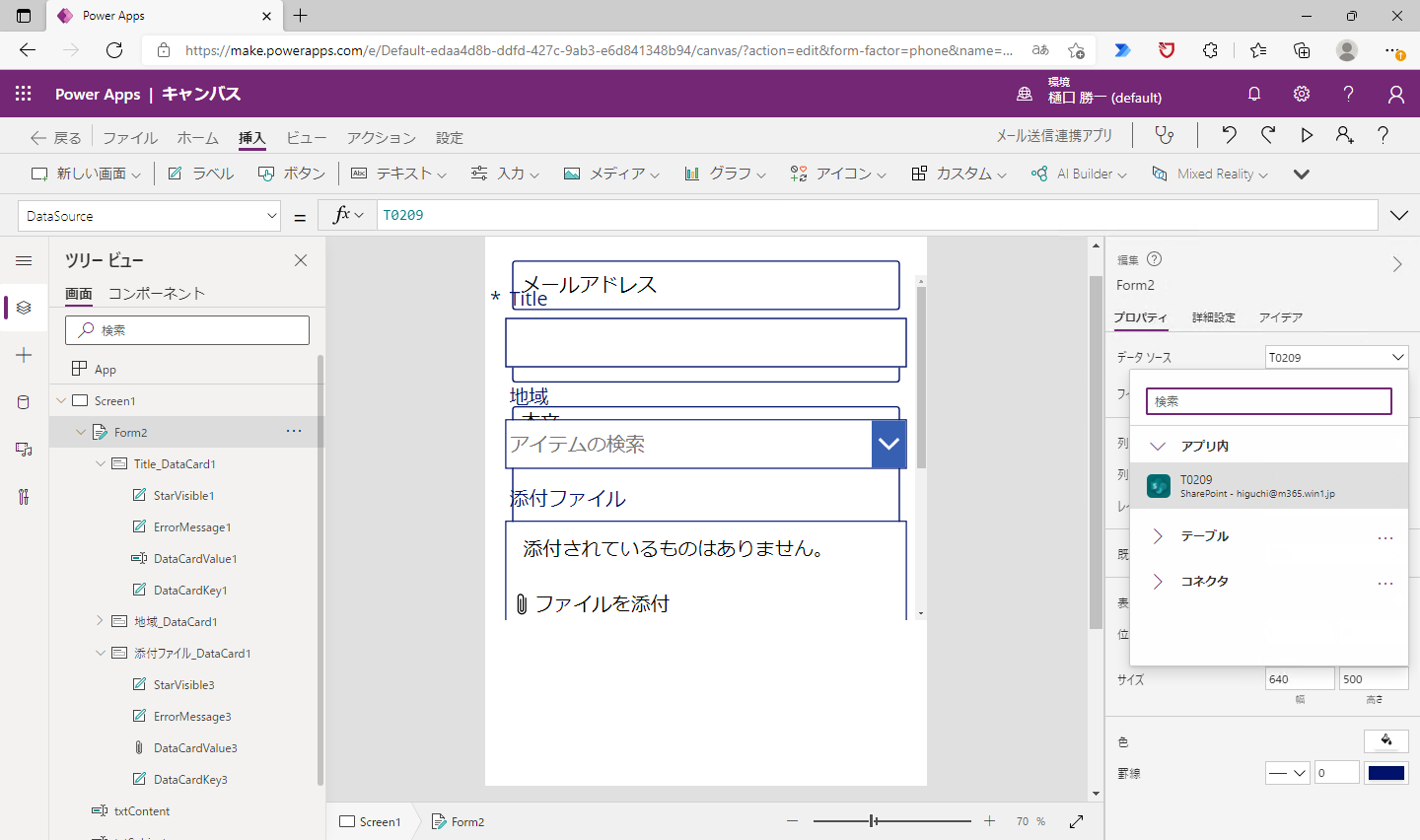Click the dark blue border color swatch
Viewport: 1420px width, 840px height.
[x=1385, y=773]
